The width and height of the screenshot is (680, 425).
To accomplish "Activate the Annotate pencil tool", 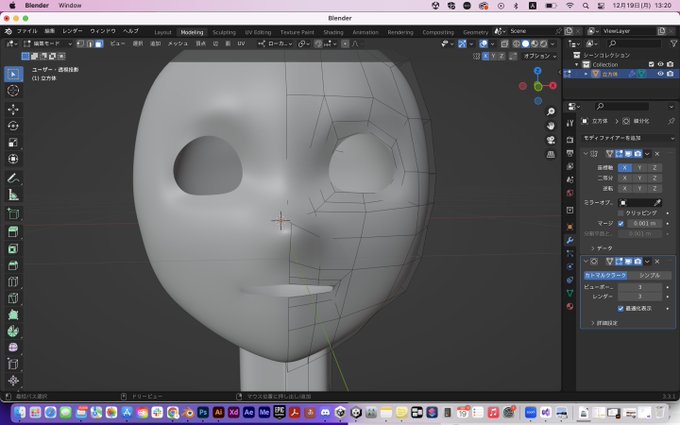I will tap(13, 178).
